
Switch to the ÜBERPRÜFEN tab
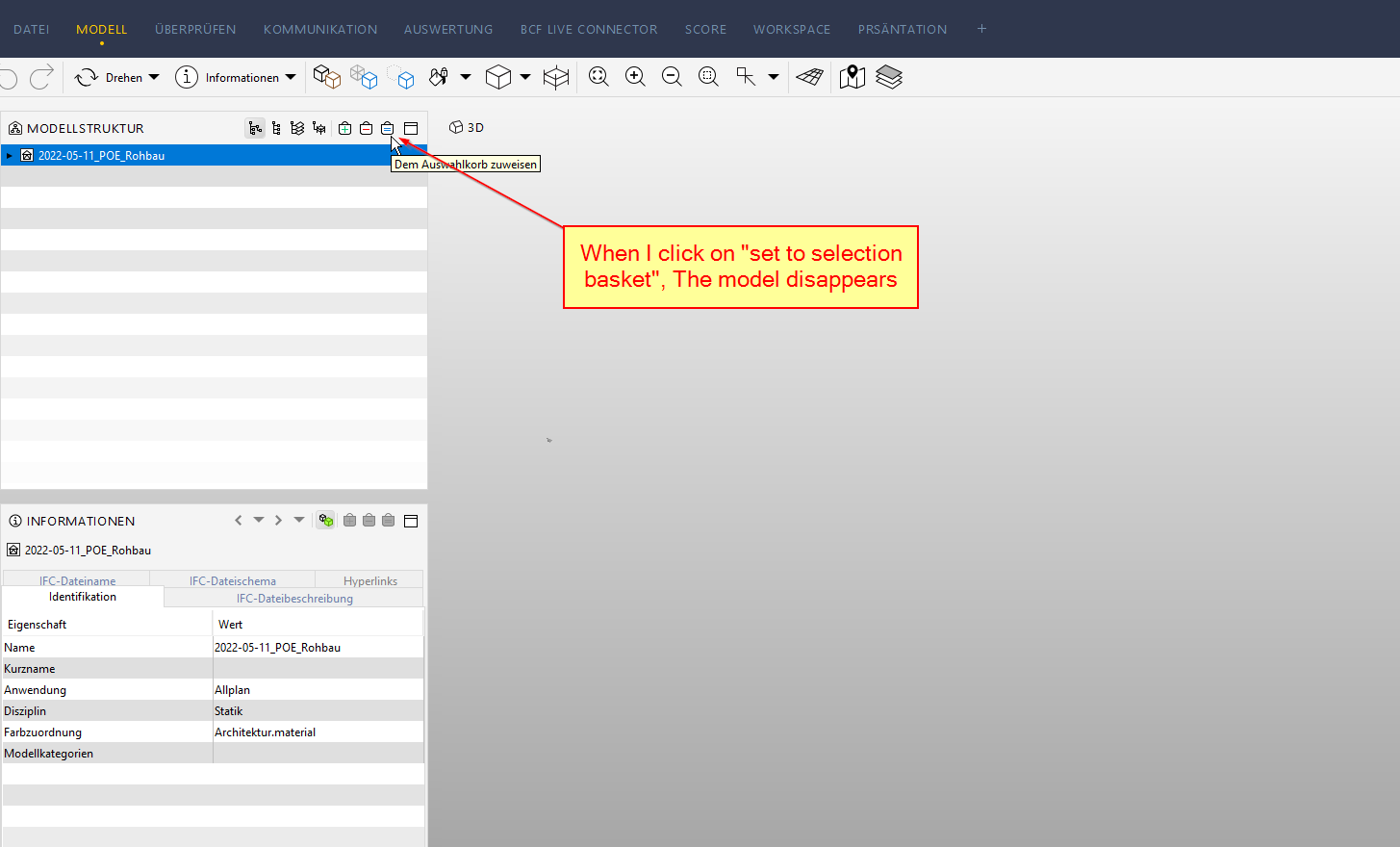click(x=195, y=29)
